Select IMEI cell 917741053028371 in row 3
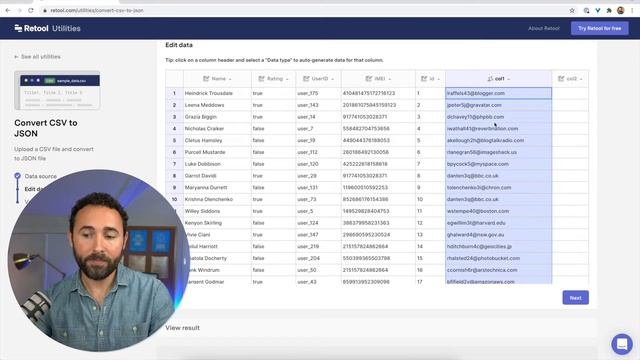 tap(378, 117)
